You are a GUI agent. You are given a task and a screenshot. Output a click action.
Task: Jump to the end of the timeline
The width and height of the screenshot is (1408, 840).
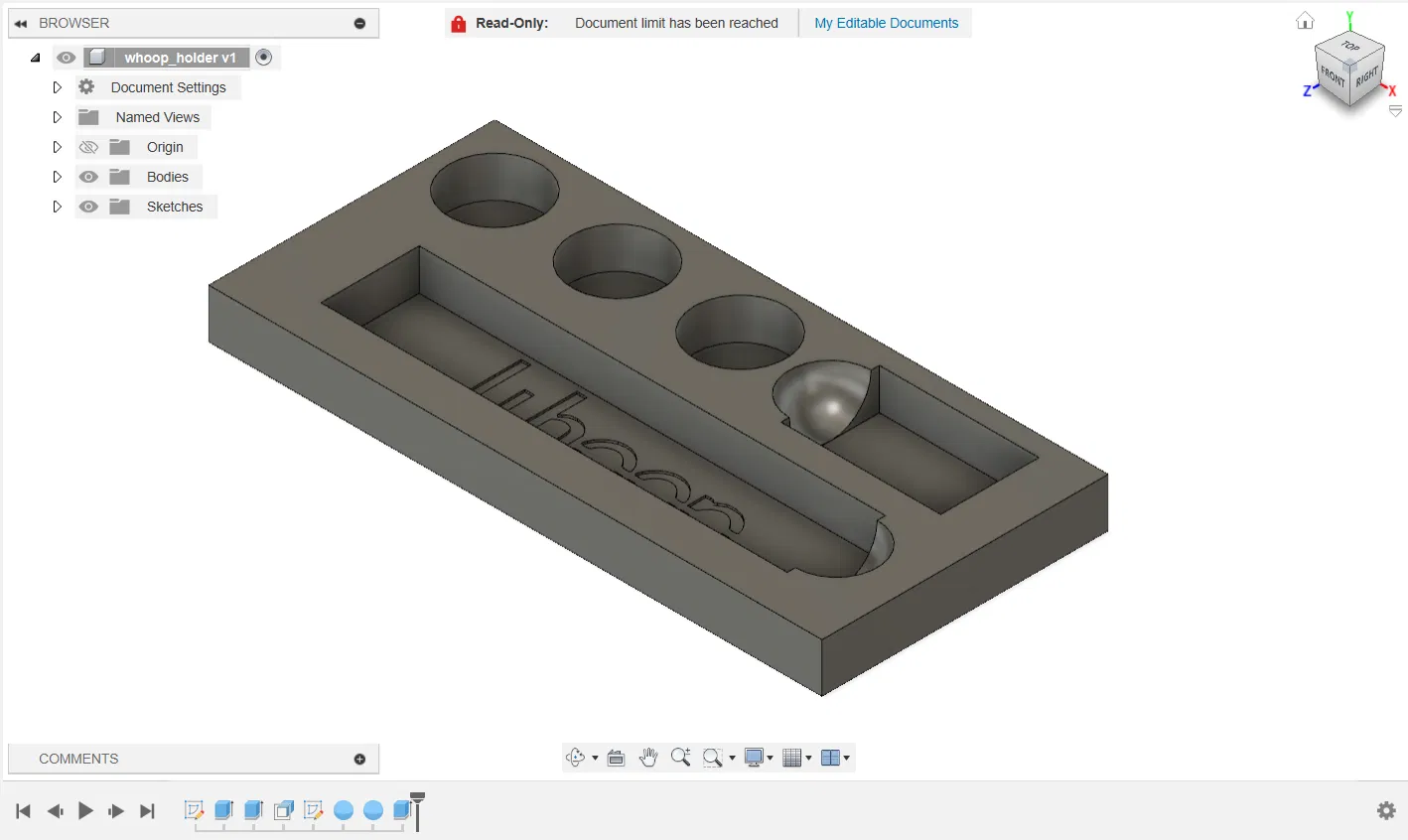pos(147,811)
